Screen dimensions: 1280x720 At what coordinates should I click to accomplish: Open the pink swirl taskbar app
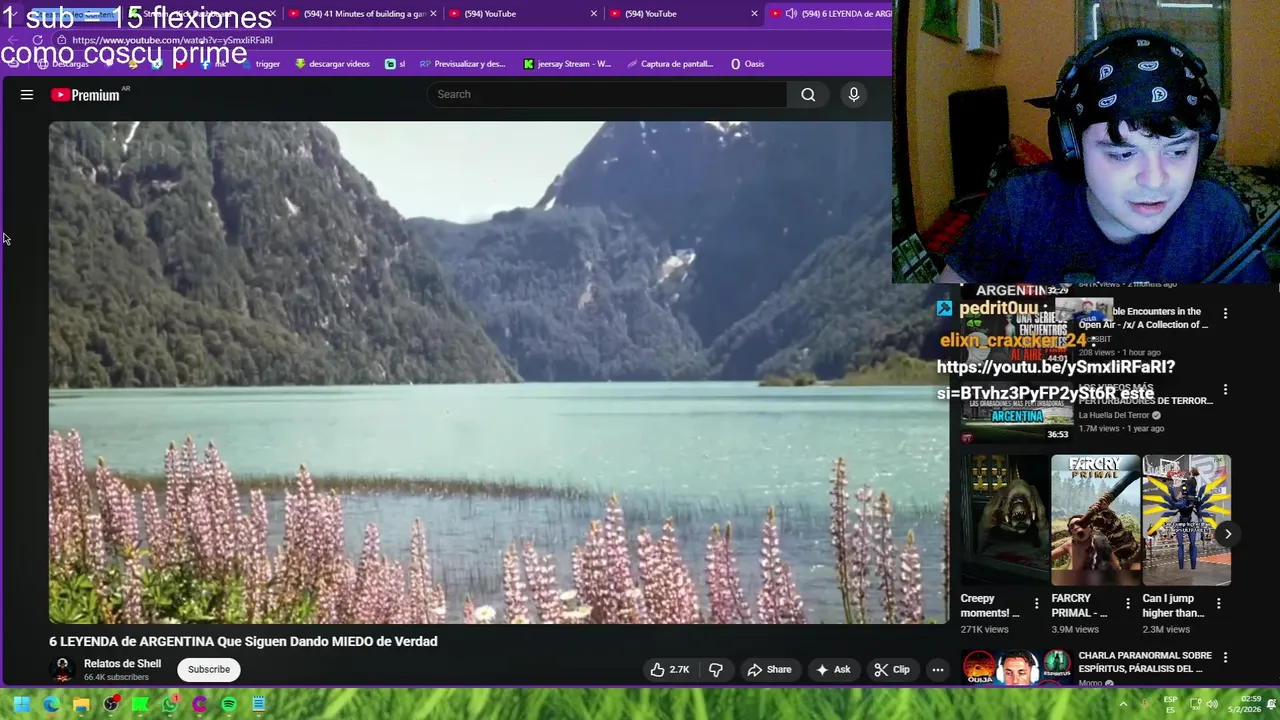[x=199, y=704]
